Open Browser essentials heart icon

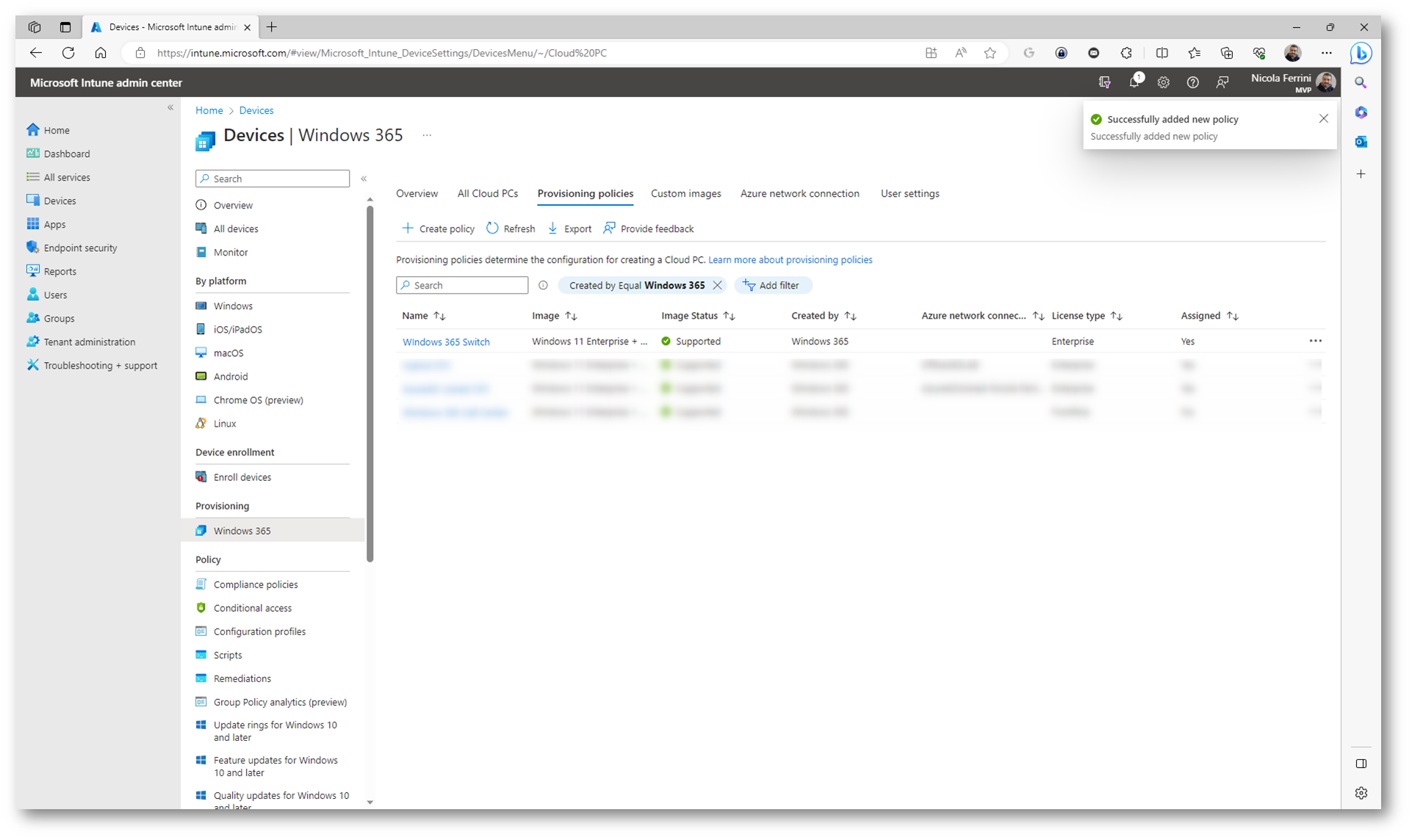pos(1259,53)
